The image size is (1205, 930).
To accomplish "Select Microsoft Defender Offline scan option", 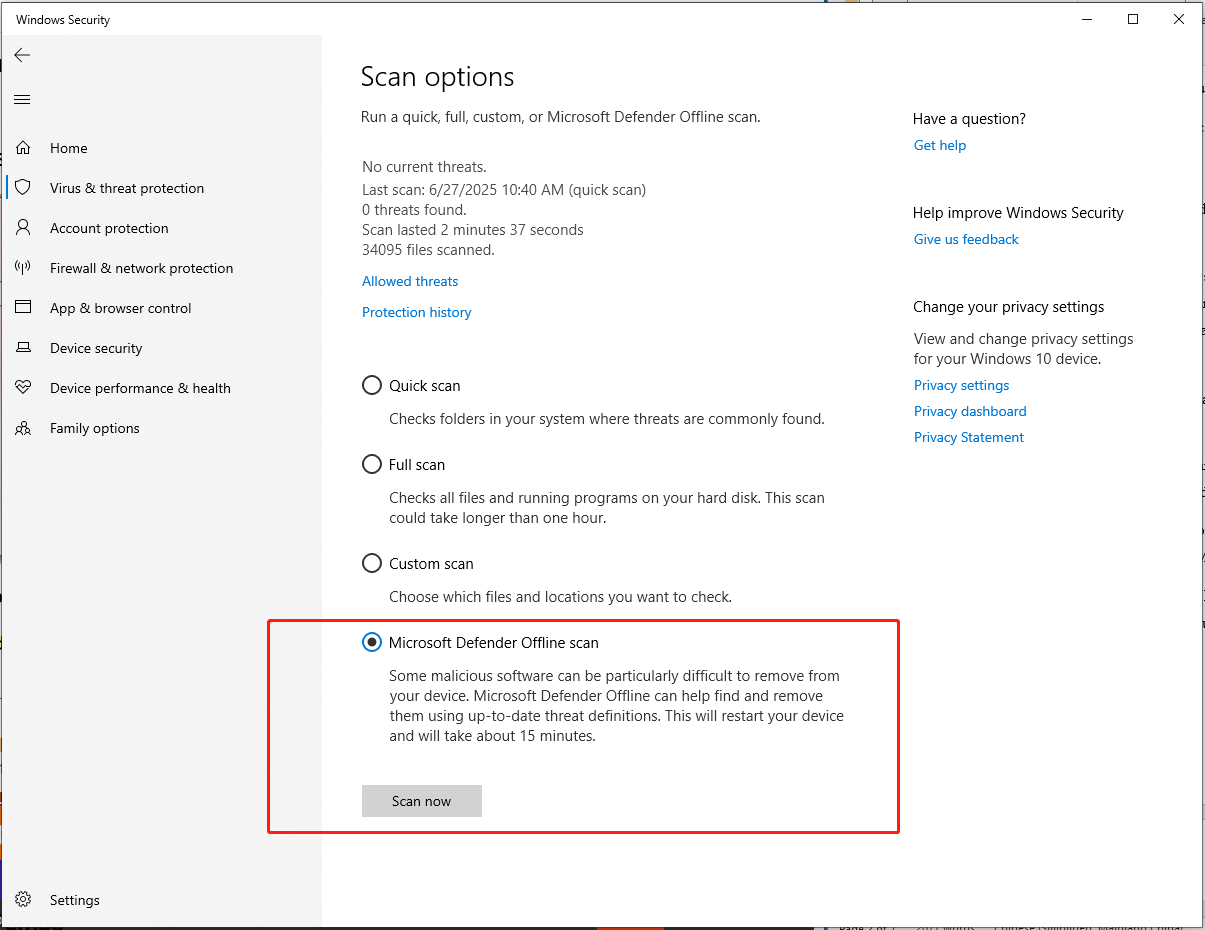I will coord(372,643).
